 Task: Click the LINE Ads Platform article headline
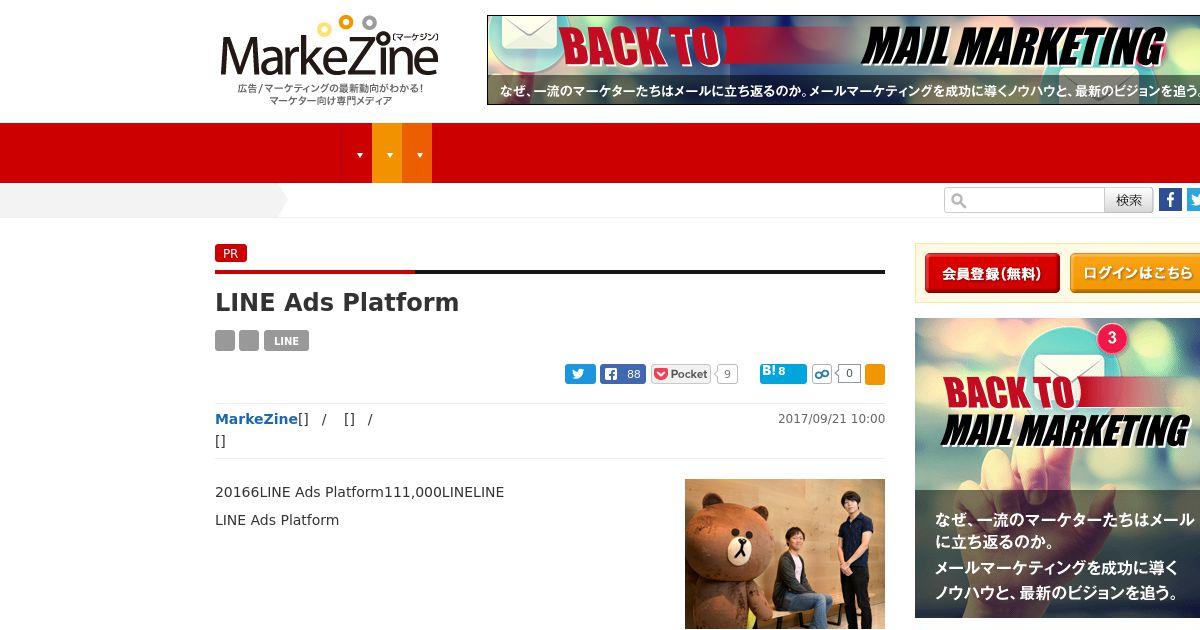pos(337,302)
